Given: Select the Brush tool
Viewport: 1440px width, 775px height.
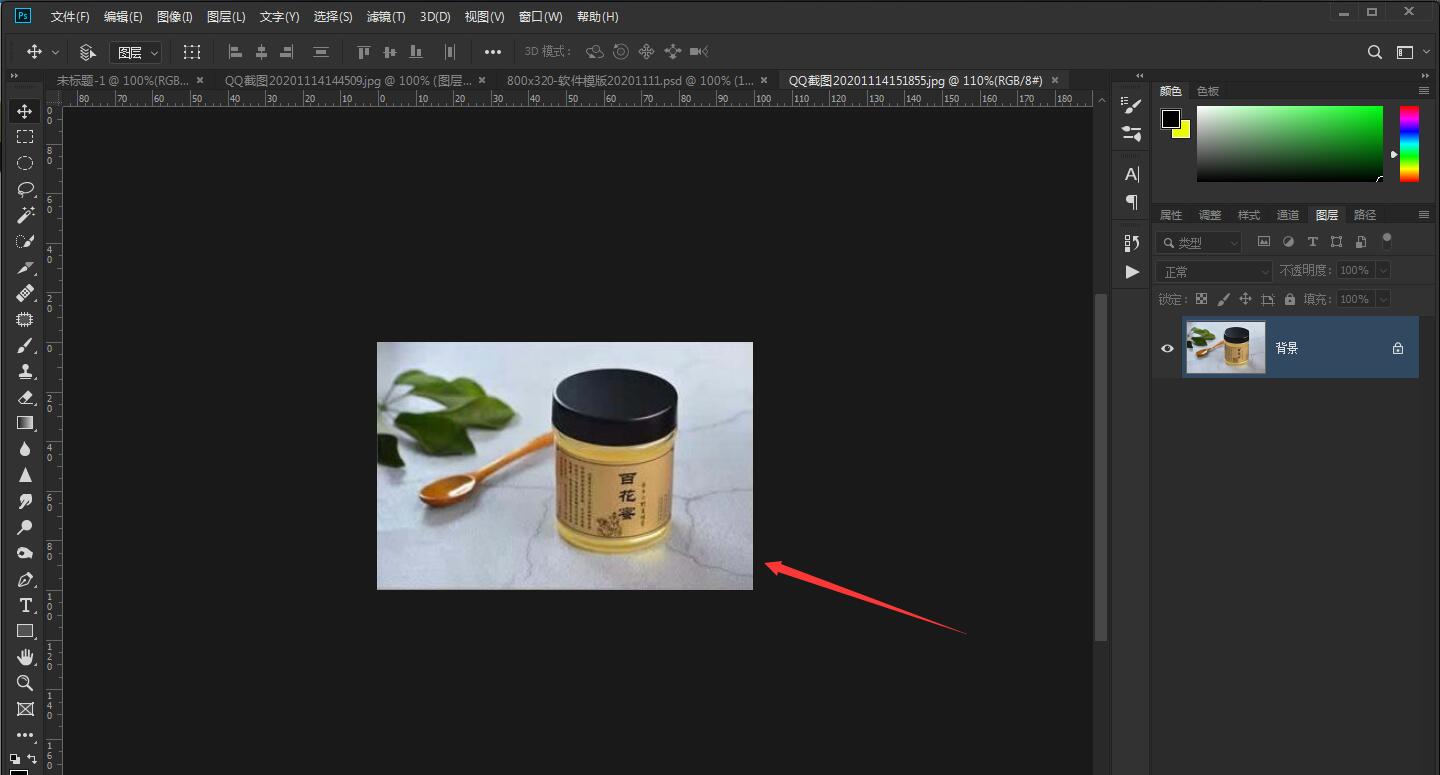Looking at the screenshot, I should [x=25, y=345].
